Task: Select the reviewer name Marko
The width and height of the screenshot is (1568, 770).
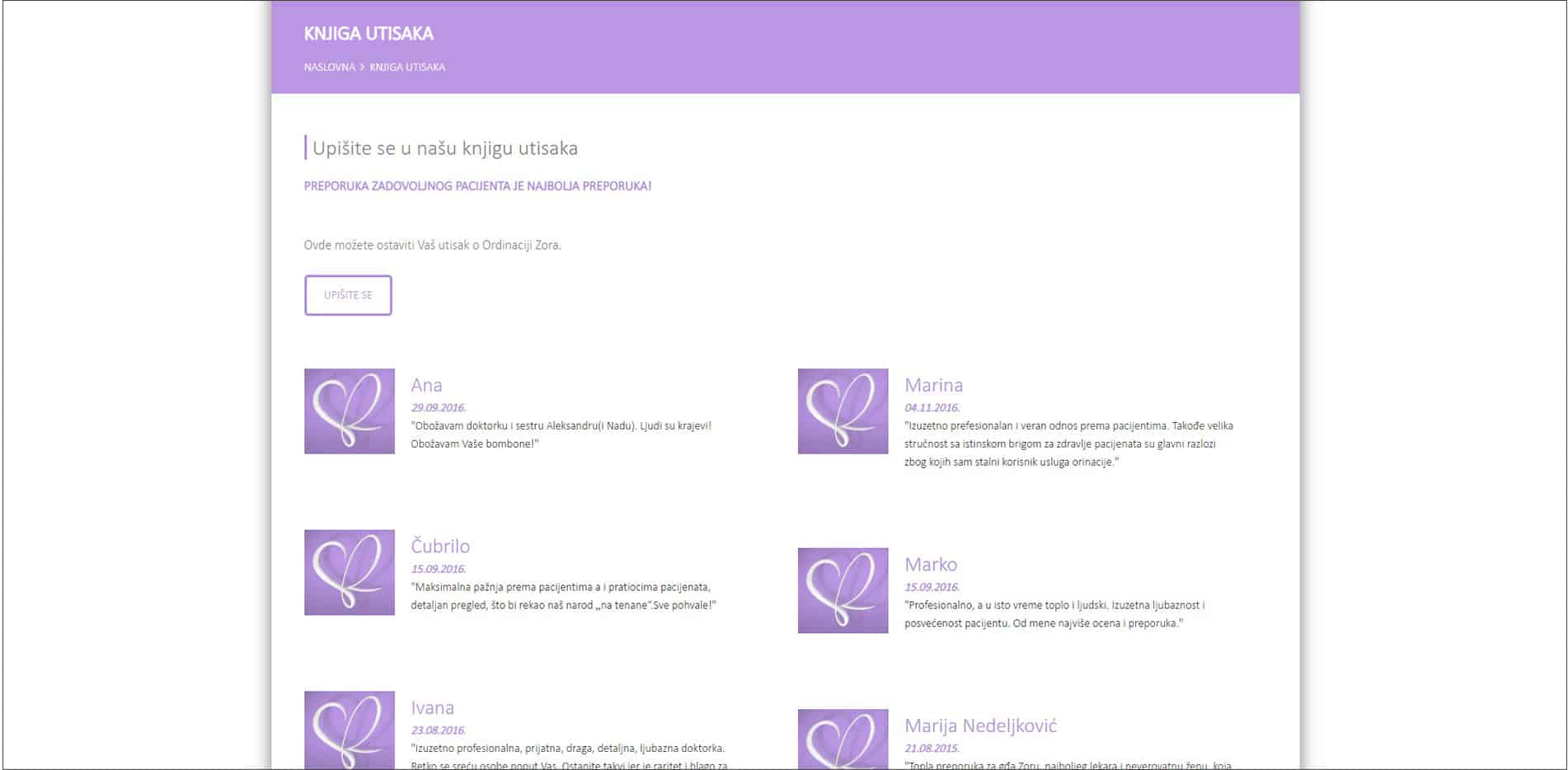Action: (931, 565)
